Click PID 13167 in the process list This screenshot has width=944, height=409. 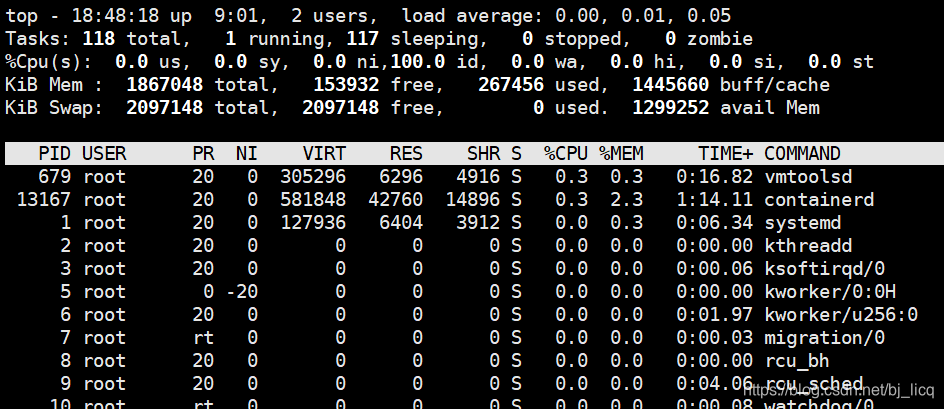(44, 199)
